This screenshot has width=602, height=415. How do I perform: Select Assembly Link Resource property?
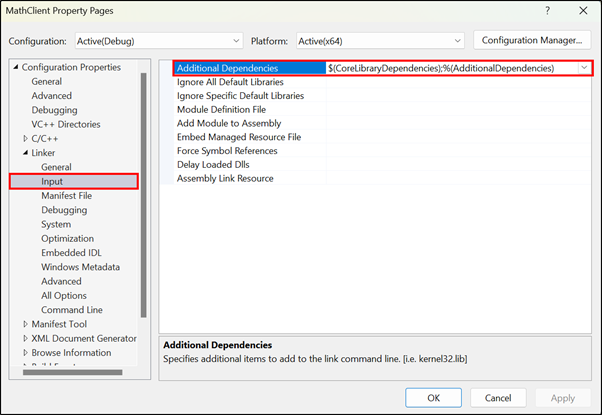[x=225, y=179]
